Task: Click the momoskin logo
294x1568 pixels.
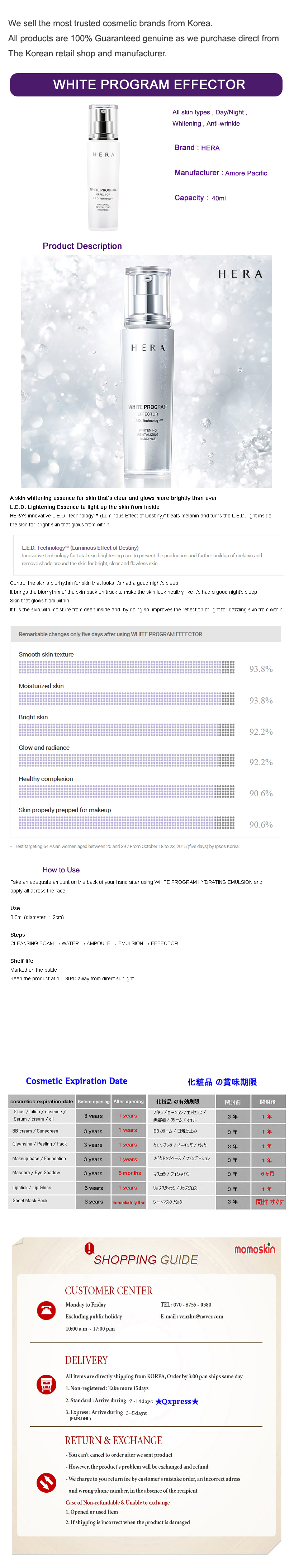Action: pos(255,1249)
